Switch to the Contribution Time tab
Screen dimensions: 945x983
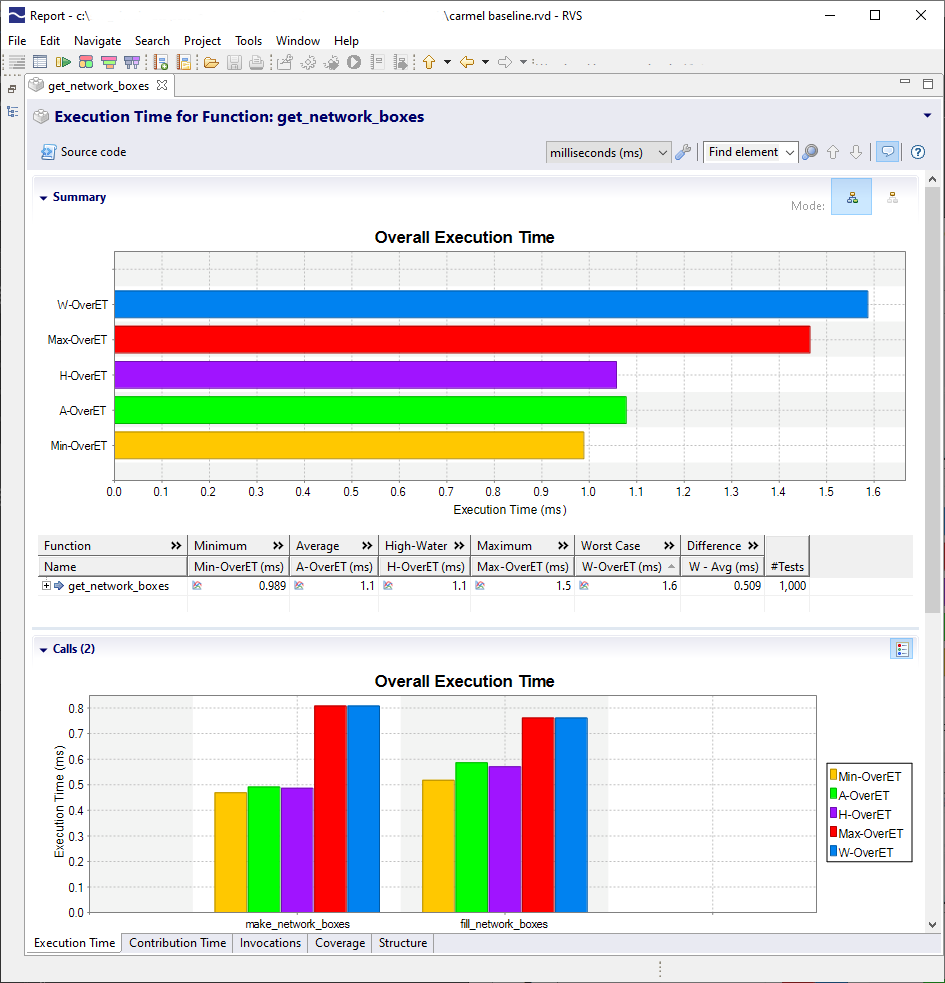click(x=177, y=942)
